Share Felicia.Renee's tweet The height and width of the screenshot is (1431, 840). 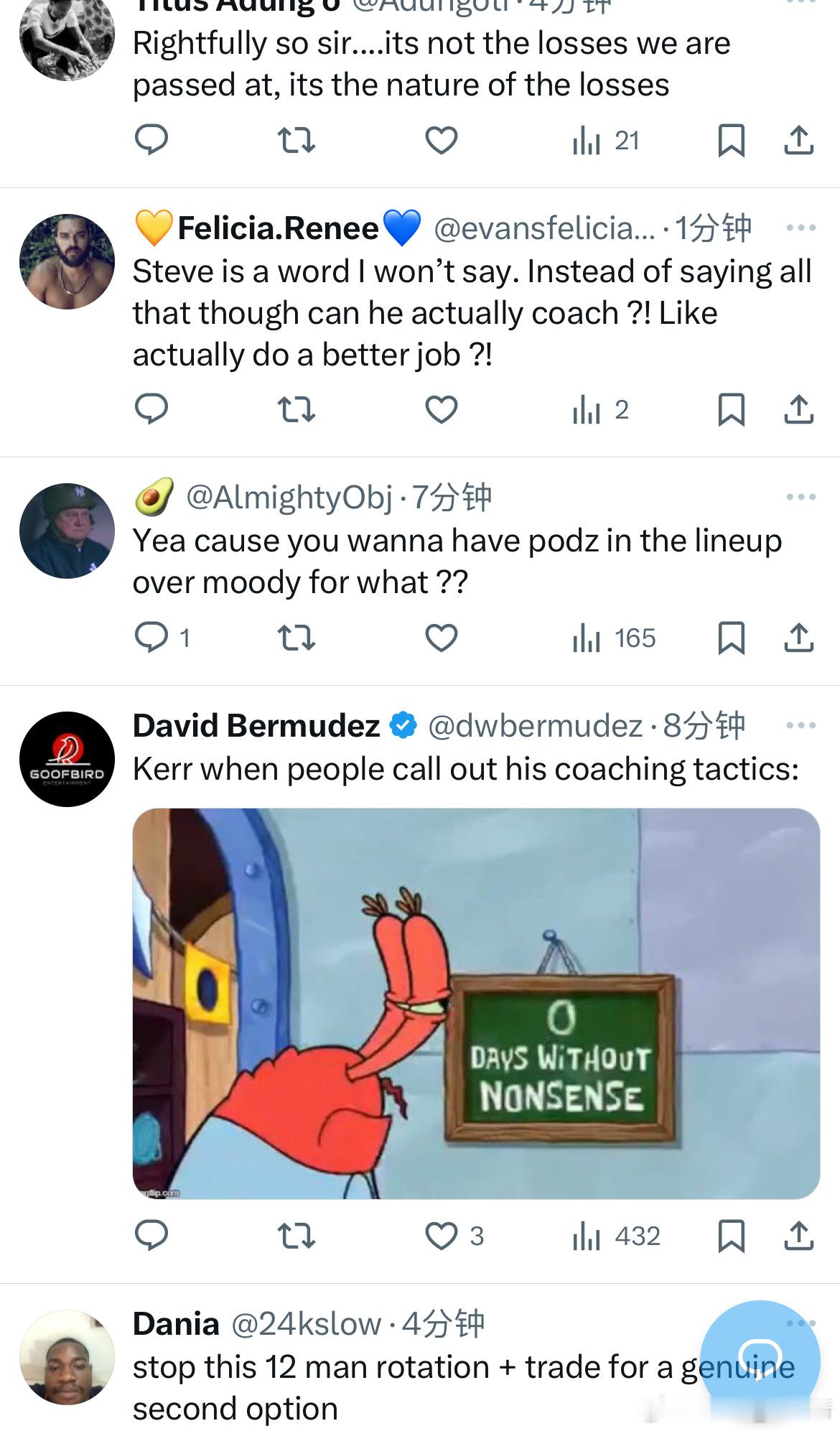click(798, 409)
